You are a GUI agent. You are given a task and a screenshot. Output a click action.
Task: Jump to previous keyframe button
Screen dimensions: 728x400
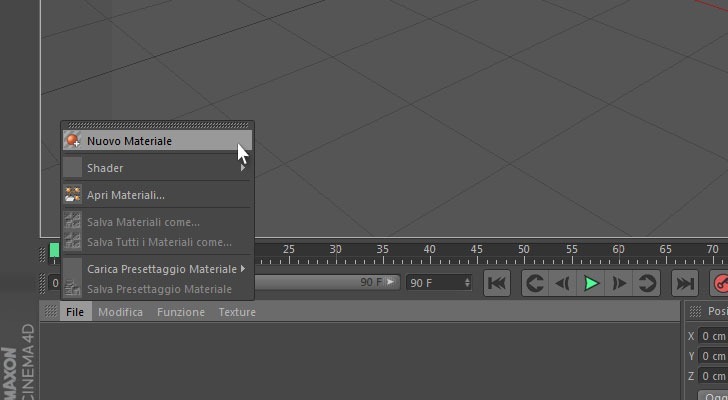(535, 283)
